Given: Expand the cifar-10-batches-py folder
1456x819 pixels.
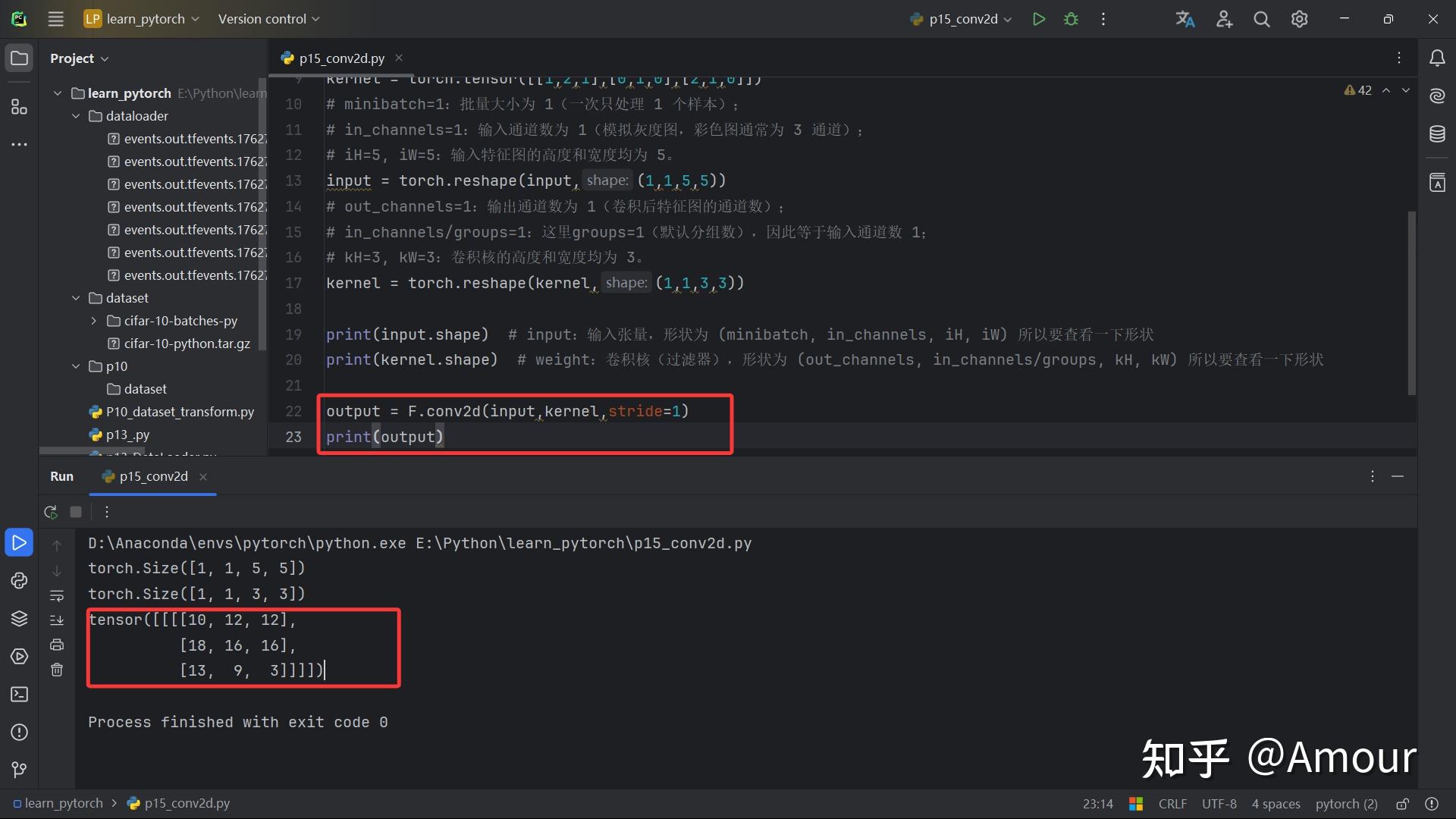Looking at the screenshot, I should coord(94,321).
